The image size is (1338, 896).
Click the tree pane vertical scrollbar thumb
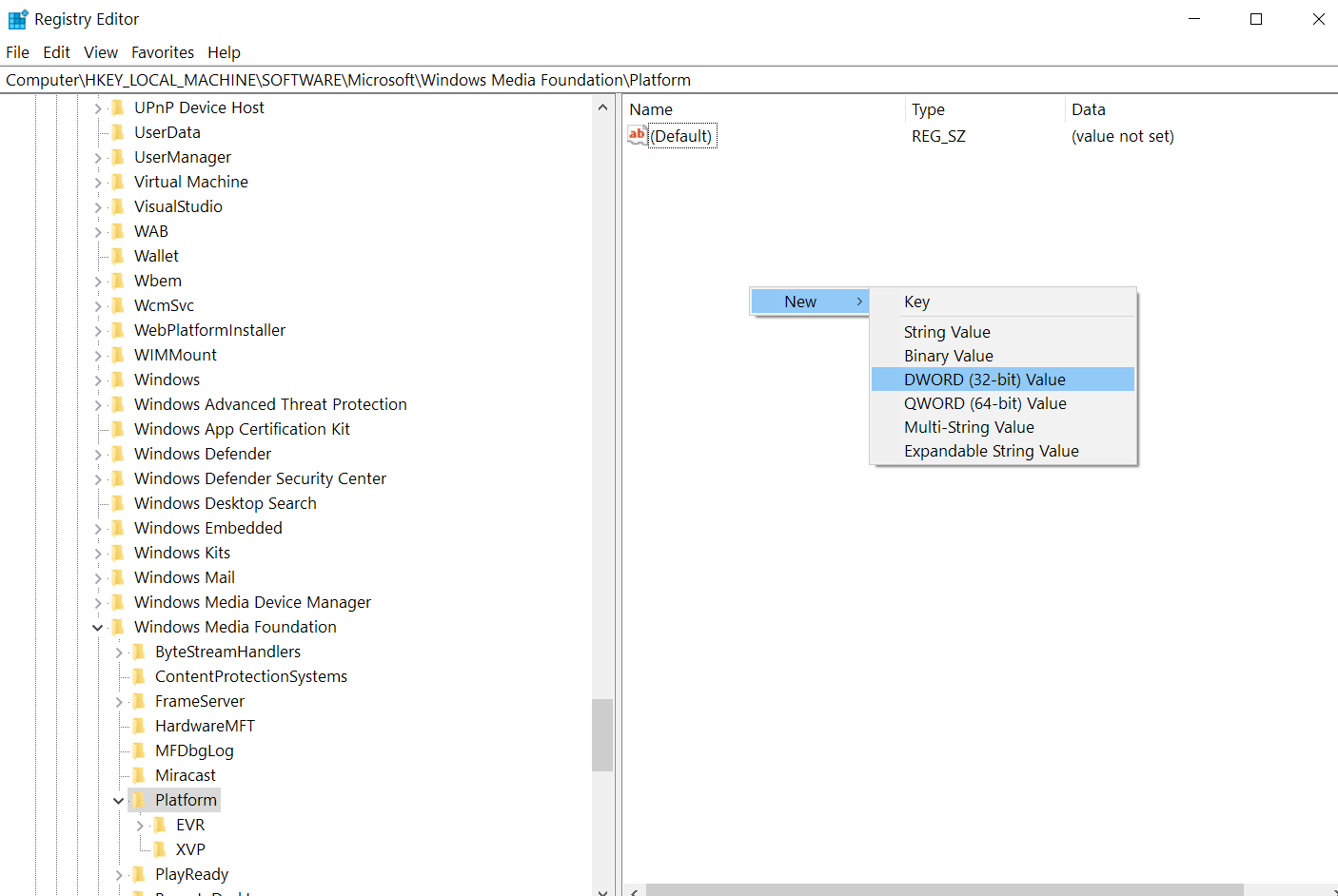pos(601,734)
